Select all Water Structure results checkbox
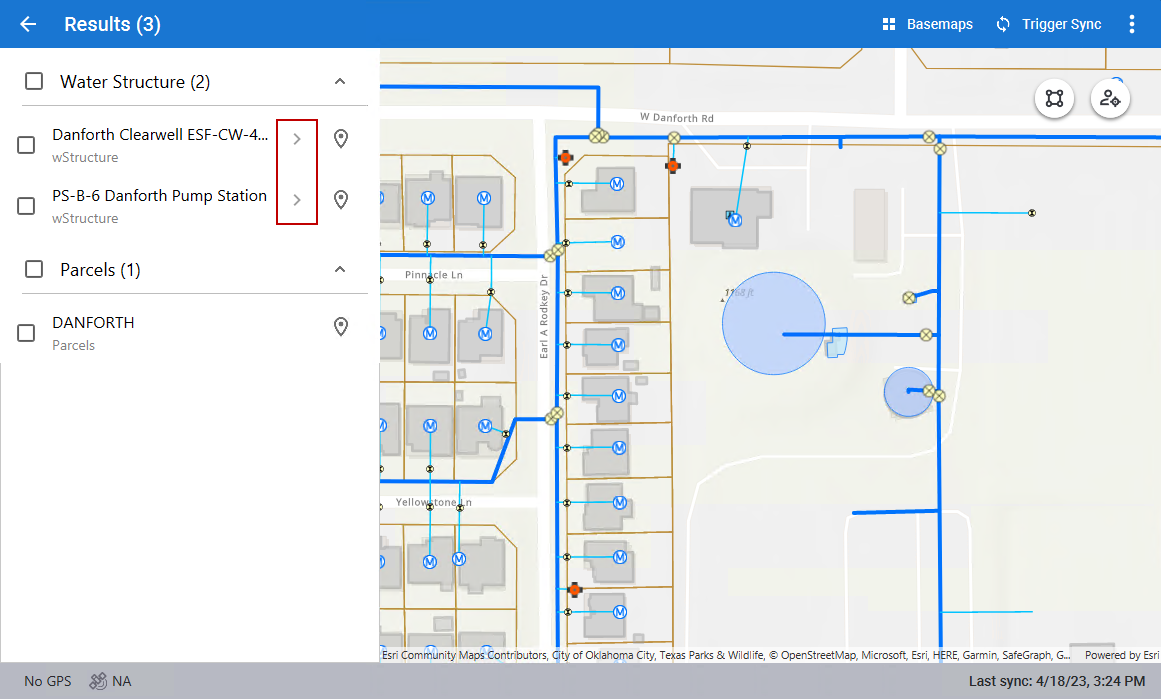This screenshot has width=1161, height=699. coord(34,82)
